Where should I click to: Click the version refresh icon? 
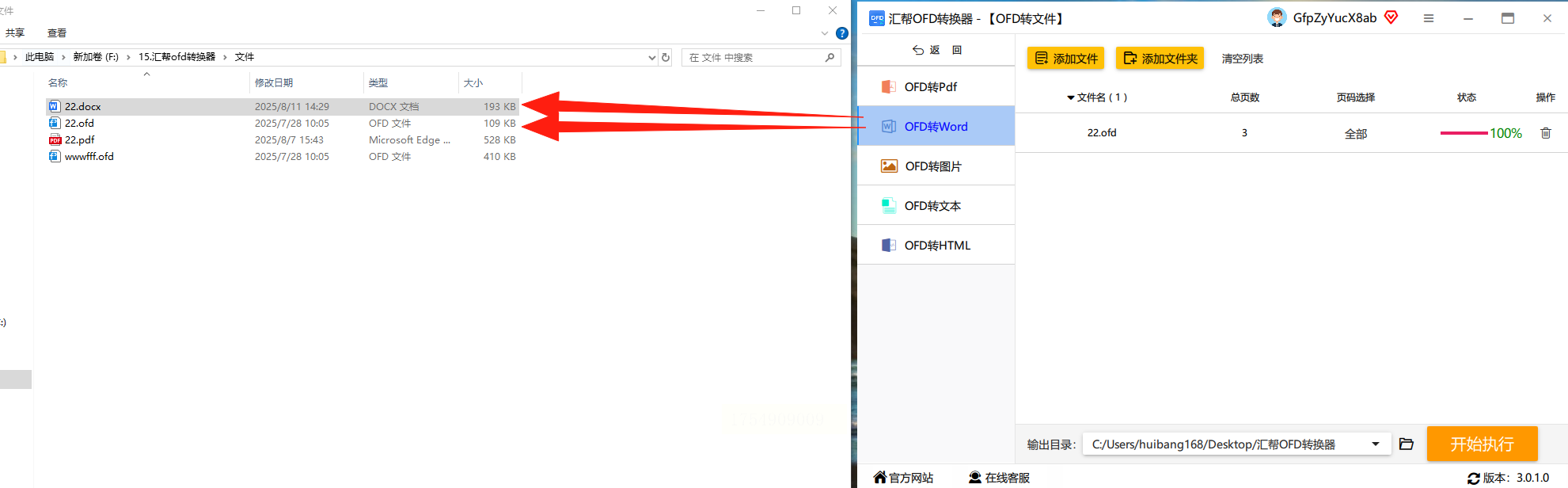click(1473, 478)
